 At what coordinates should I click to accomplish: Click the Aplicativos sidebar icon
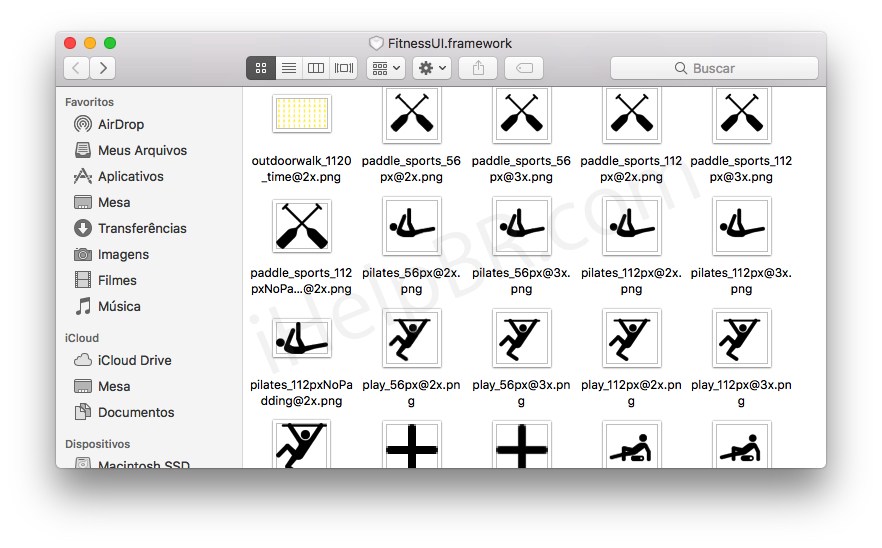[83, 176]
